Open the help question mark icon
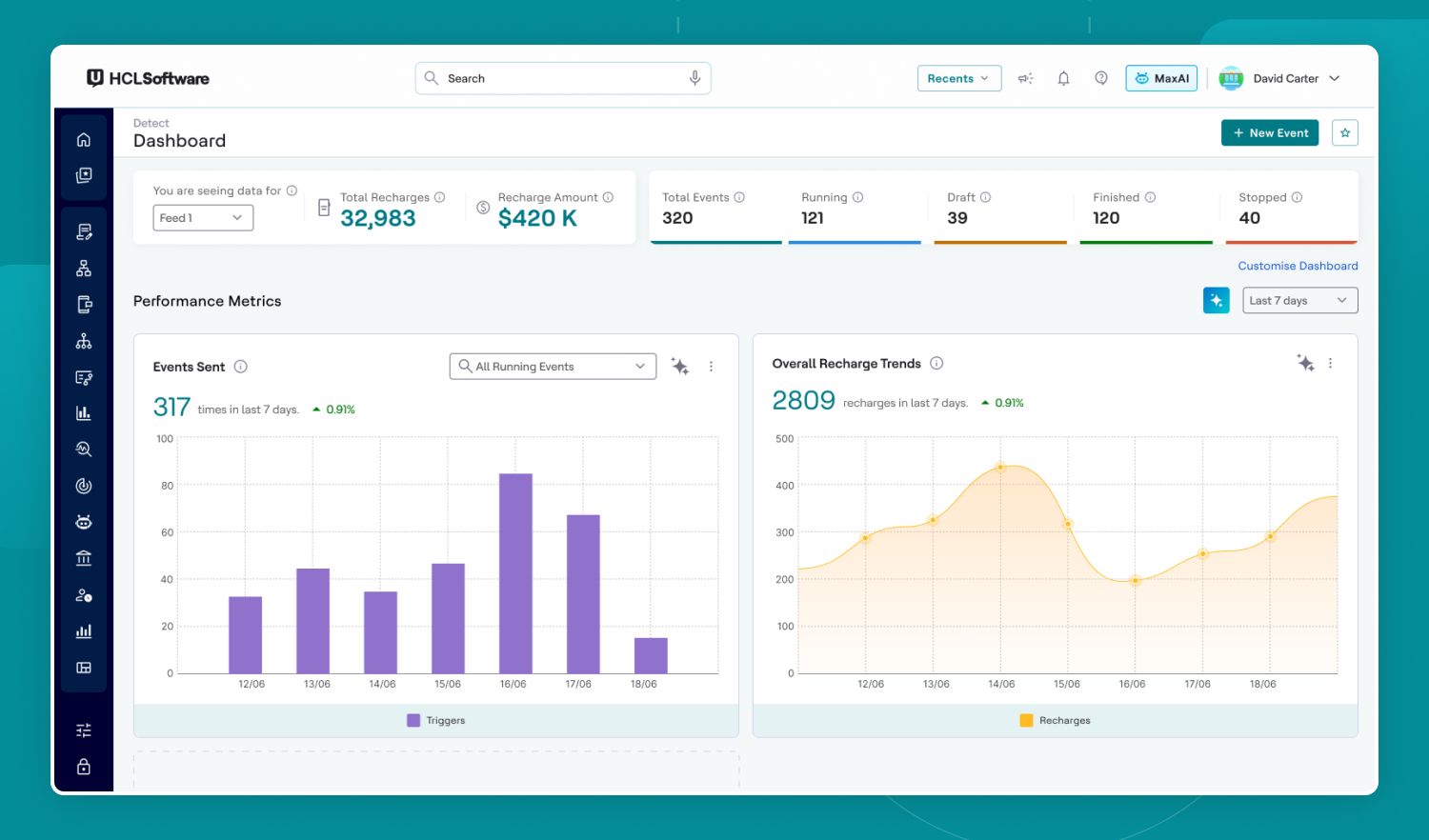This screenshot has width=1429, height=840. tap(1101, 78)
